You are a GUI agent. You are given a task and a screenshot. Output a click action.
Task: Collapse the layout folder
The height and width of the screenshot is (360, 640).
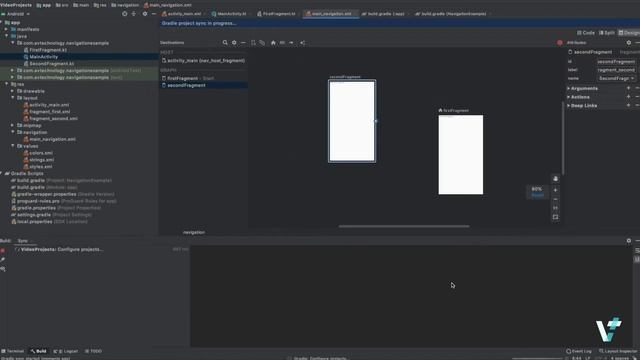click(13, 98)
